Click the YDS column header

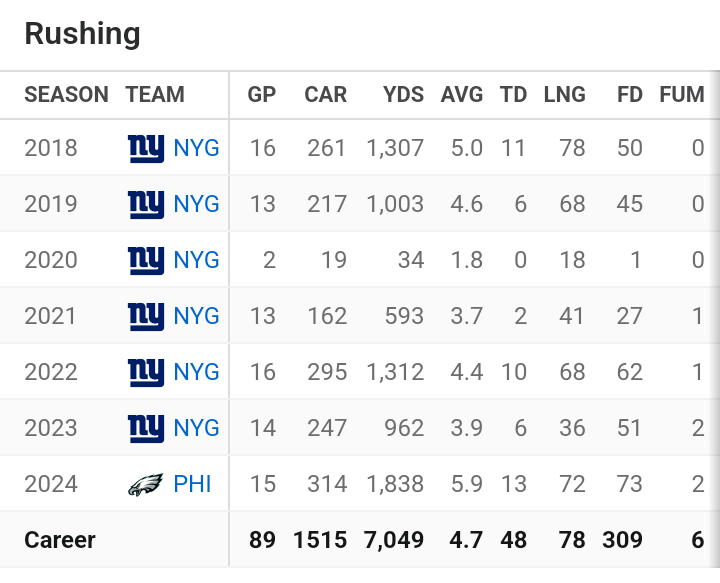point(403,95)
